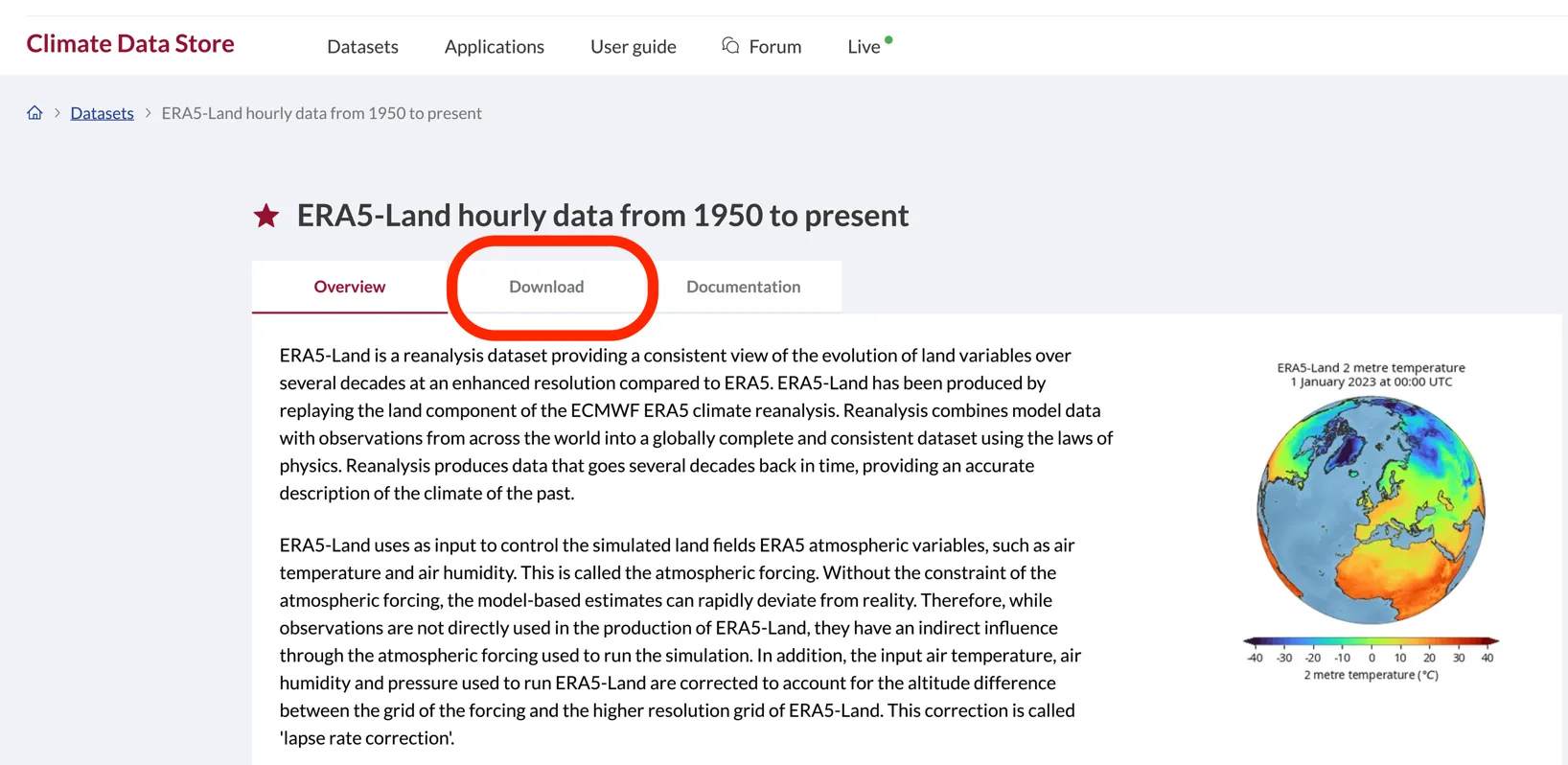
Task: Click the ERA5-Land temperature globe image
Action: pyautogui.click(x=1371, y=510)
